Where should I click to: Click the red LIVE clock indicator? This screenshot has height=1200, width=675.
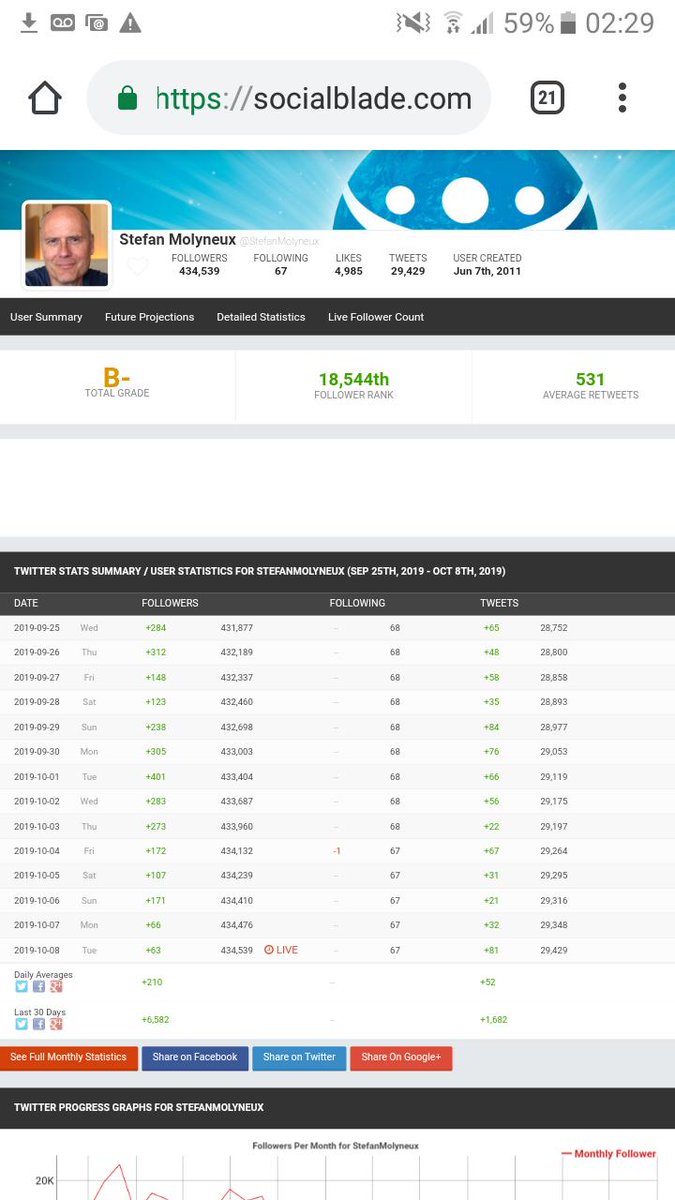[x=281, y=950]
